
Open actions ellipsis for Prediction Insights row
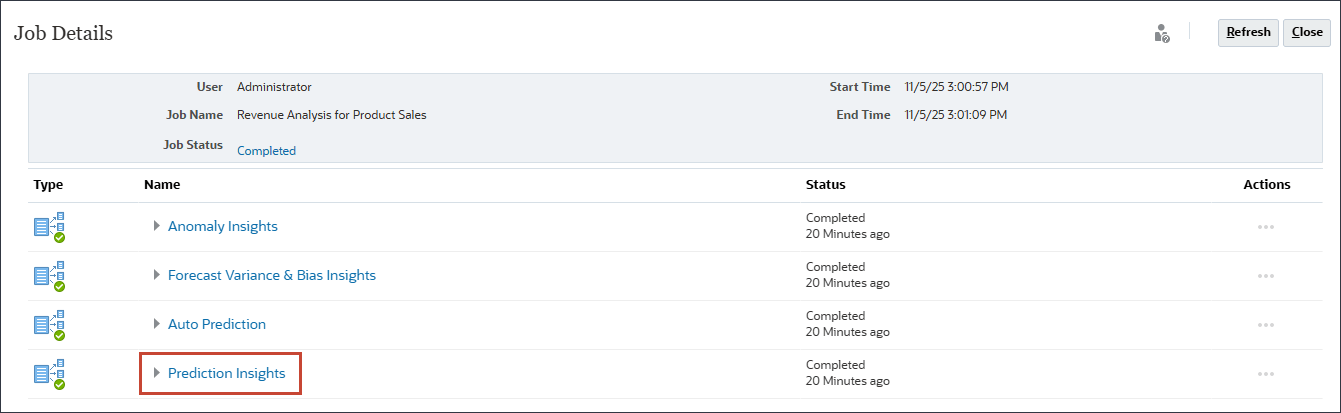click(1265, 374)
